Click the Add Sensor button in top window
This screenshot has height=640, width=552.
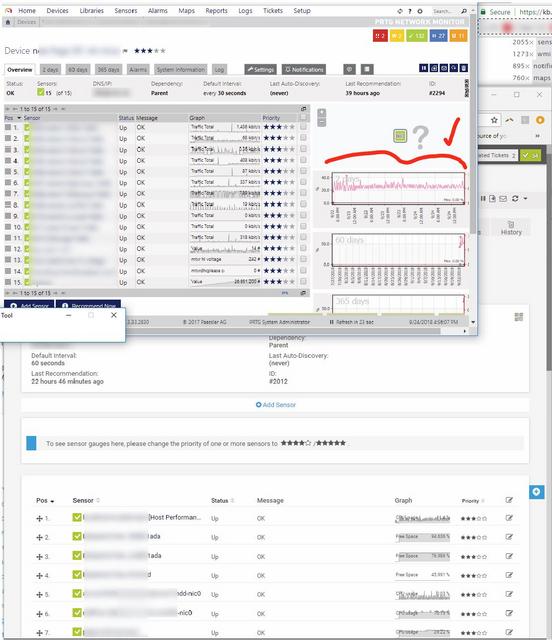point(29,306)
